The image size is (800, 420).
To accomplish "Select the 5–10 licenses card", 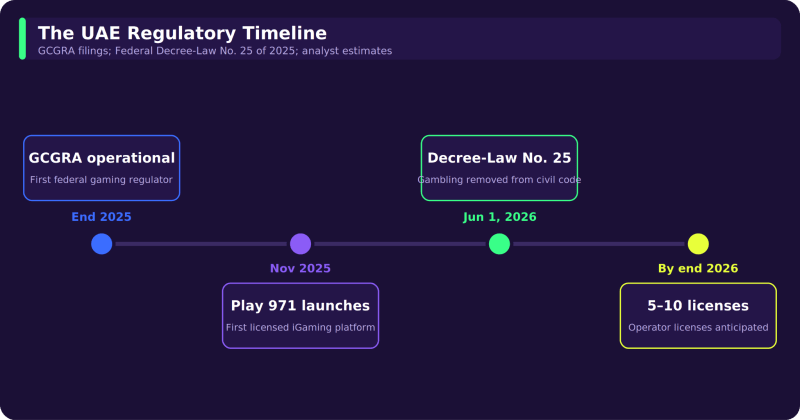I will 698,316.
